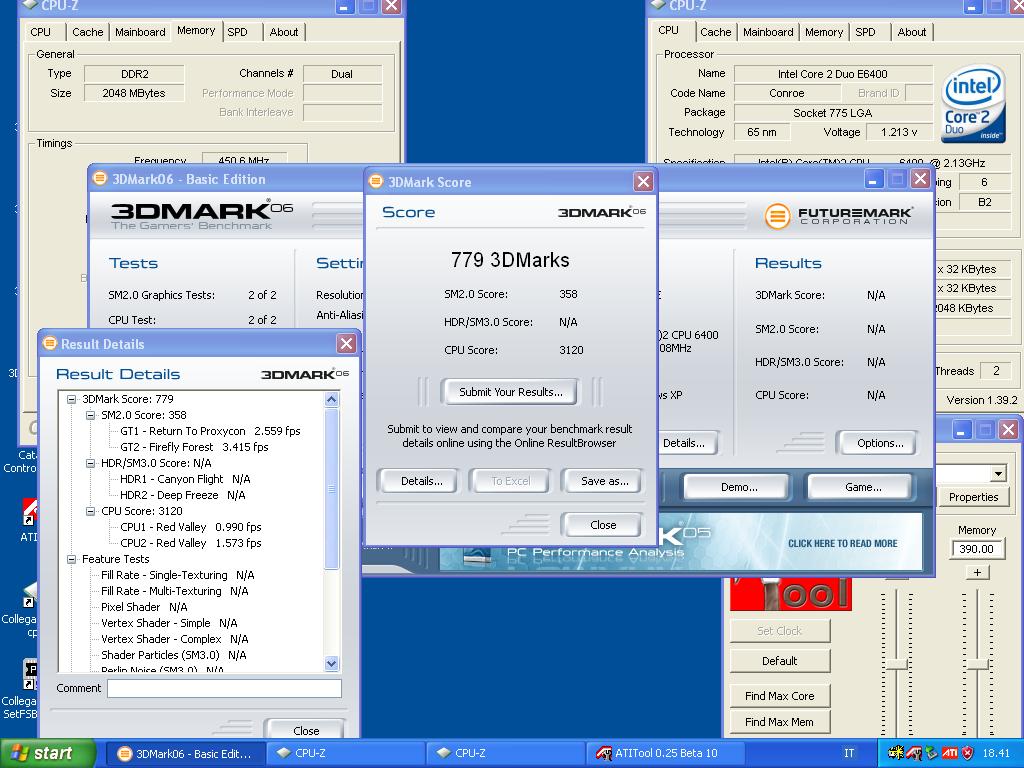Click the ATITool wrench tray icon
The width and height of the screenshot is (1024, 768).
913,753
